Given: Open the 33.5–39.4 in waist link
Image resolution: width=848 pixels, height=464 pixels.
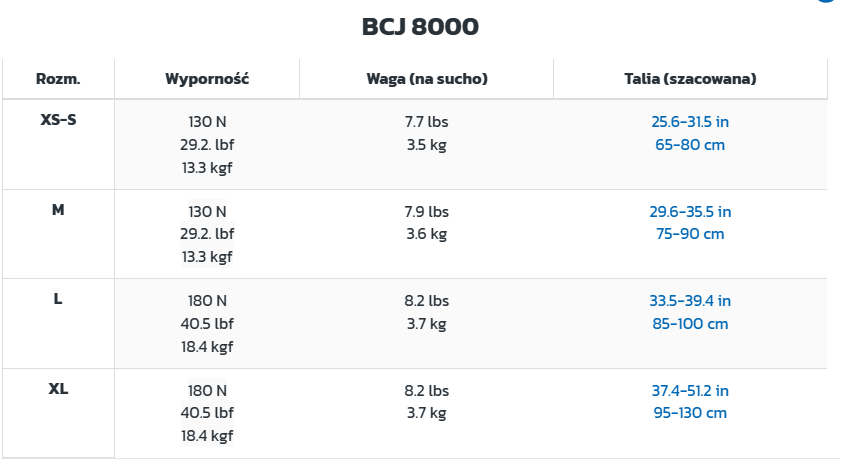Looking at the screenshot, I should [690, 301].
